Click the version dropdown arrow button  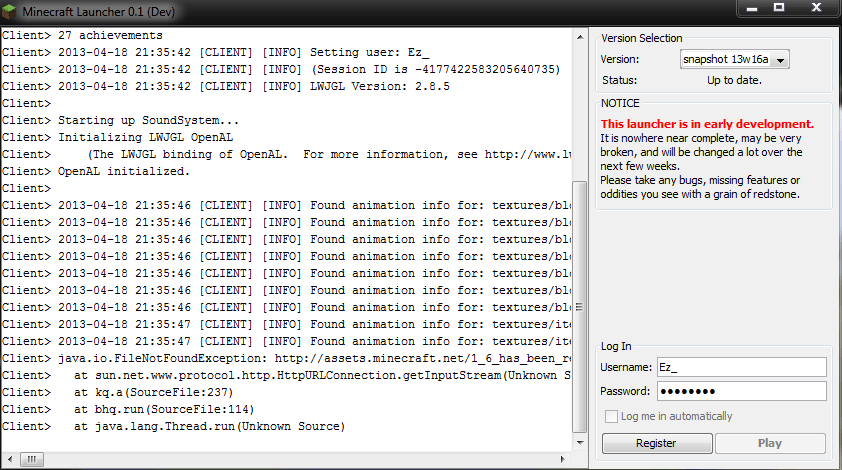coord(780,60)
